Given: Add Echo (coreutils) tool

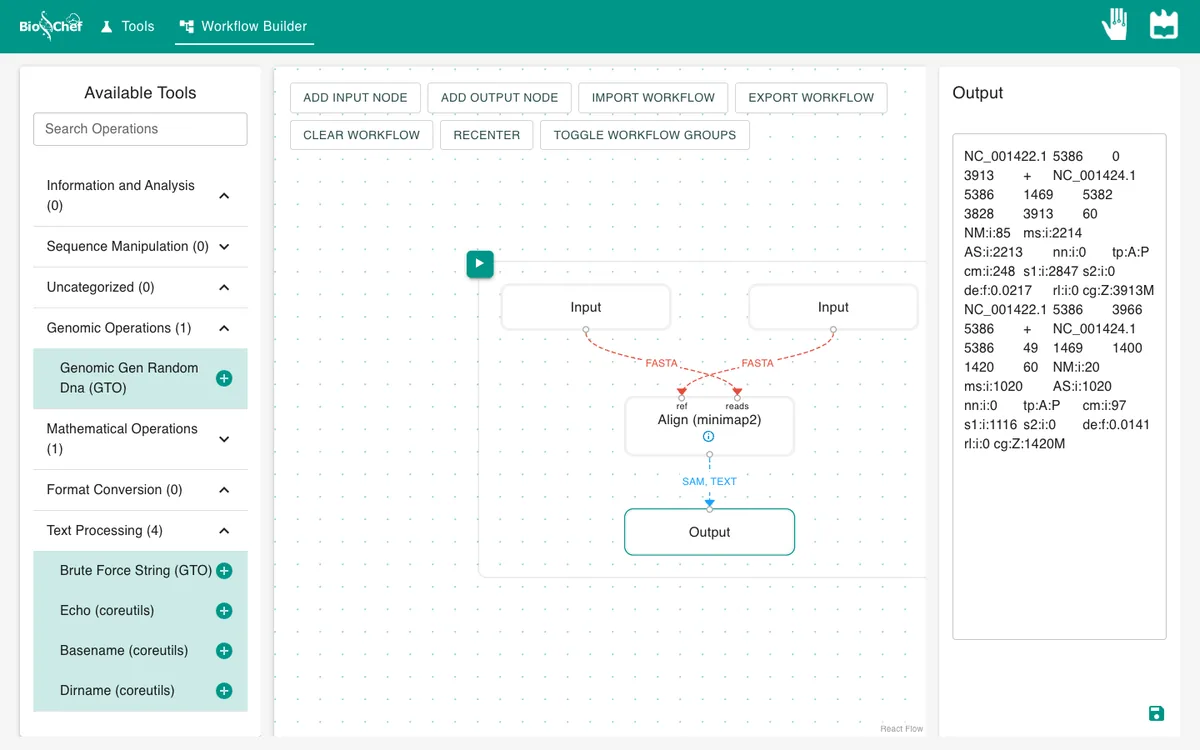Looking at the screenshot, I should coord(224,611).
